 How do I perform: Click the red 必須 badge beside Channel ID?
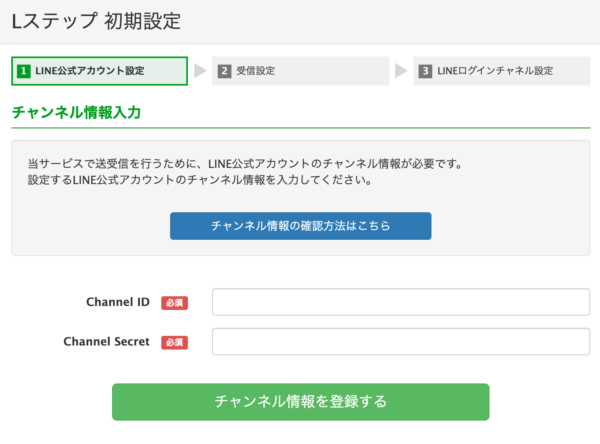tap(174, 302)
